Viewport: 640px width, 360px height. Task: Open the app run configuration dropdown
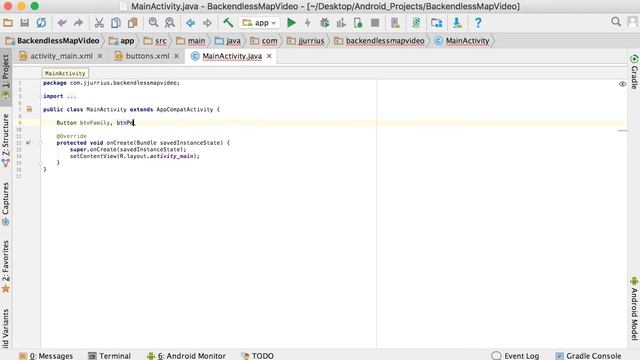click(259, 23)
